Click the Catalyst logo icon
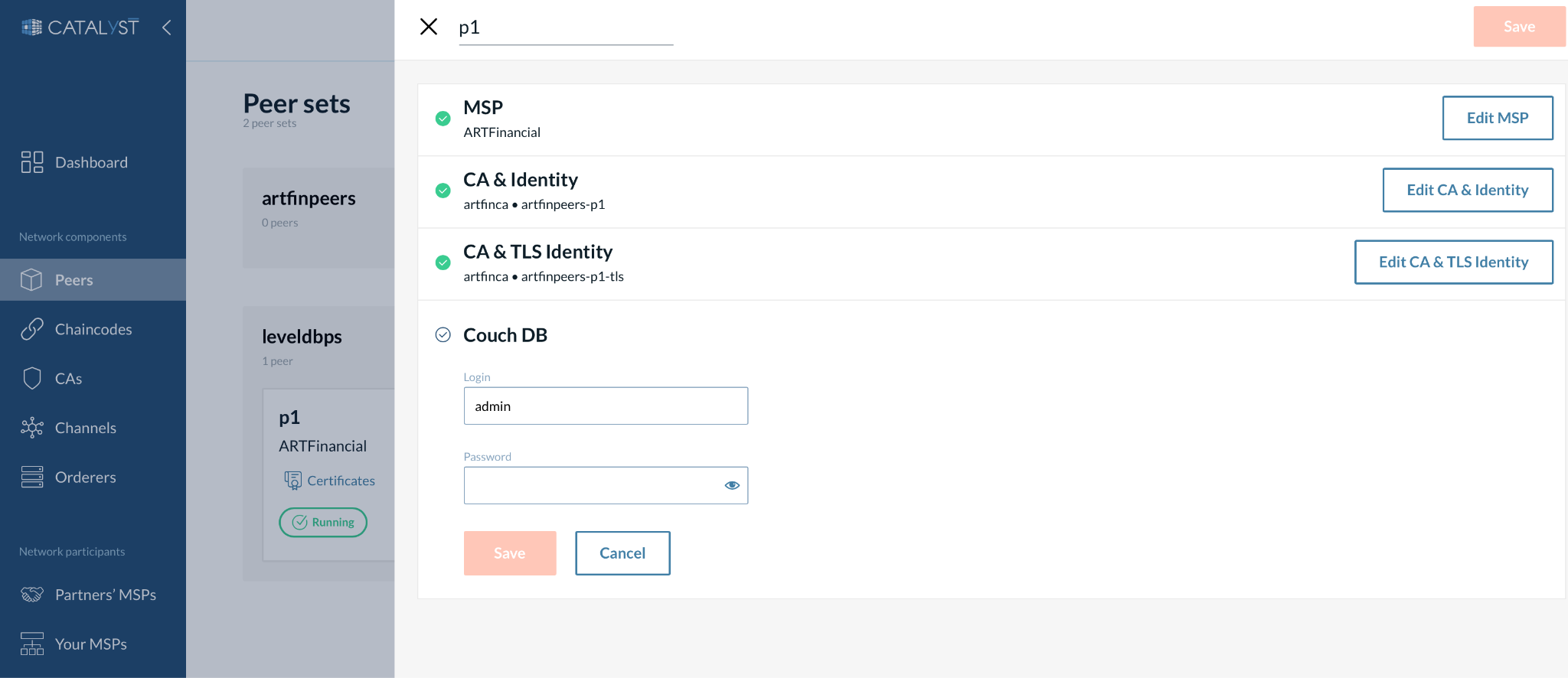 [x=31, y=28]
